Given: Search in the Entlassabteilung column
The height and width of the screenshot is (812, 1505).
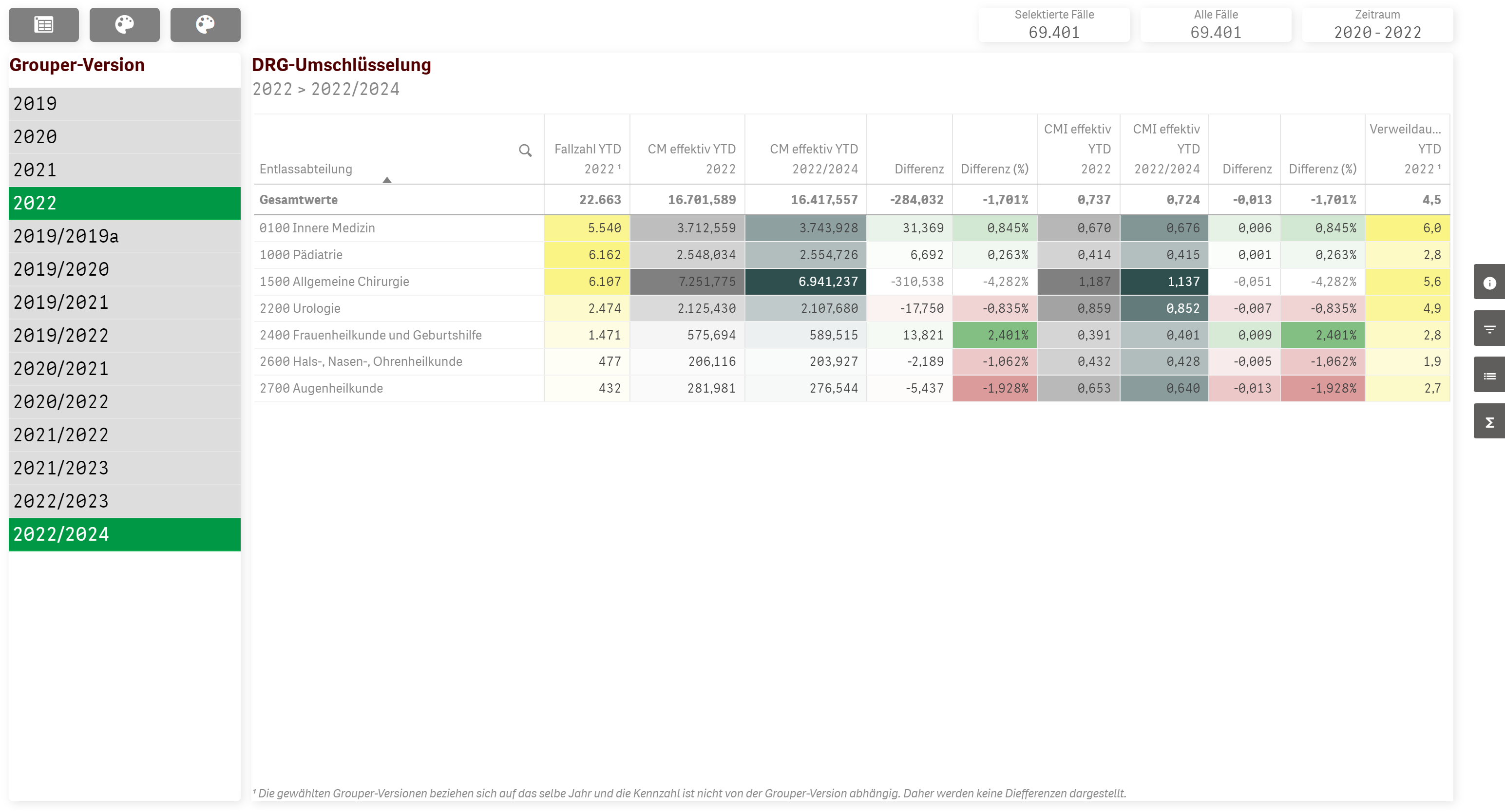Looking at the screenshot, I should point(525,151).
